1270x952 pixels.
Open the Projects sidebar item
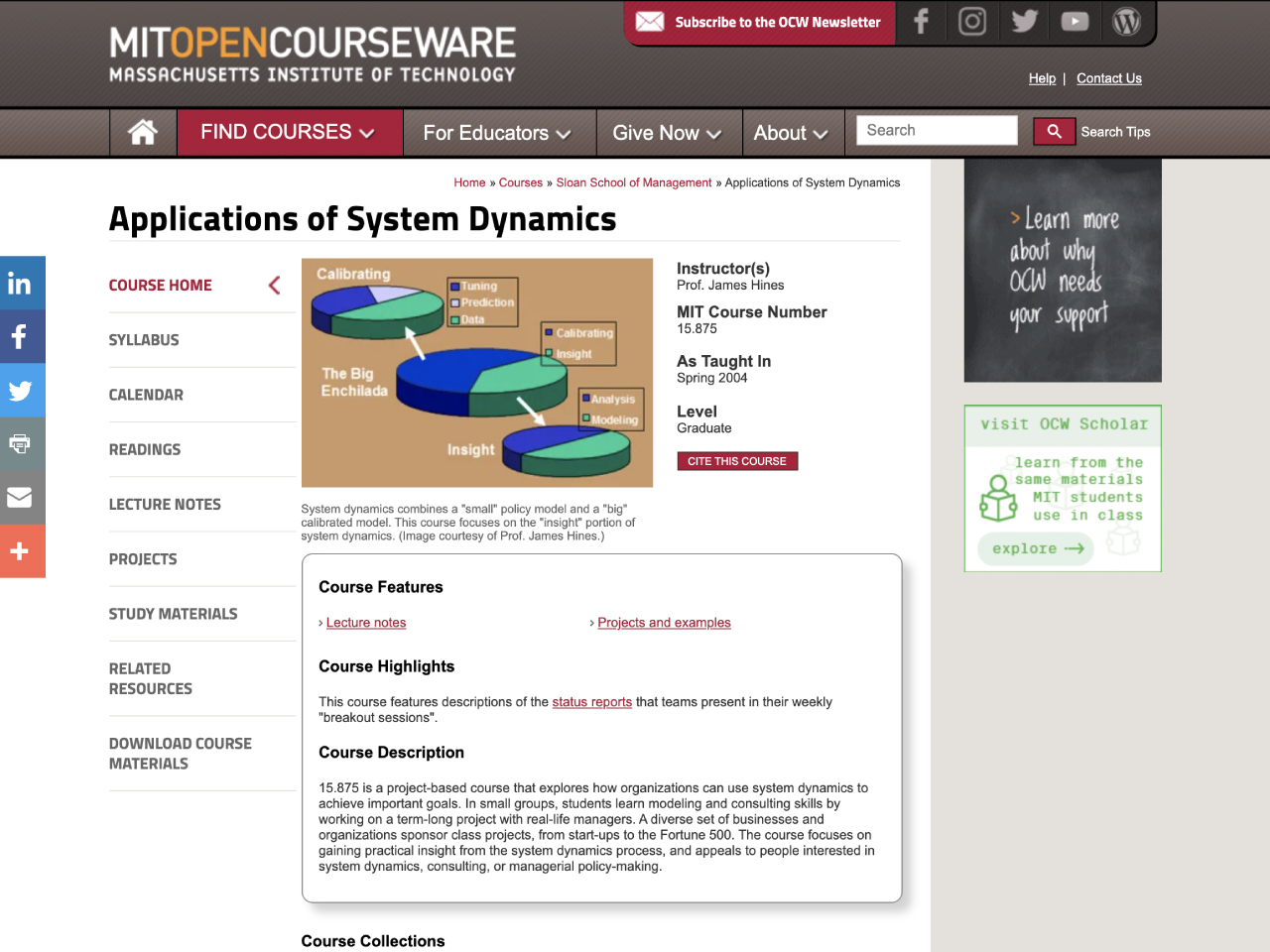click(143, 559)
